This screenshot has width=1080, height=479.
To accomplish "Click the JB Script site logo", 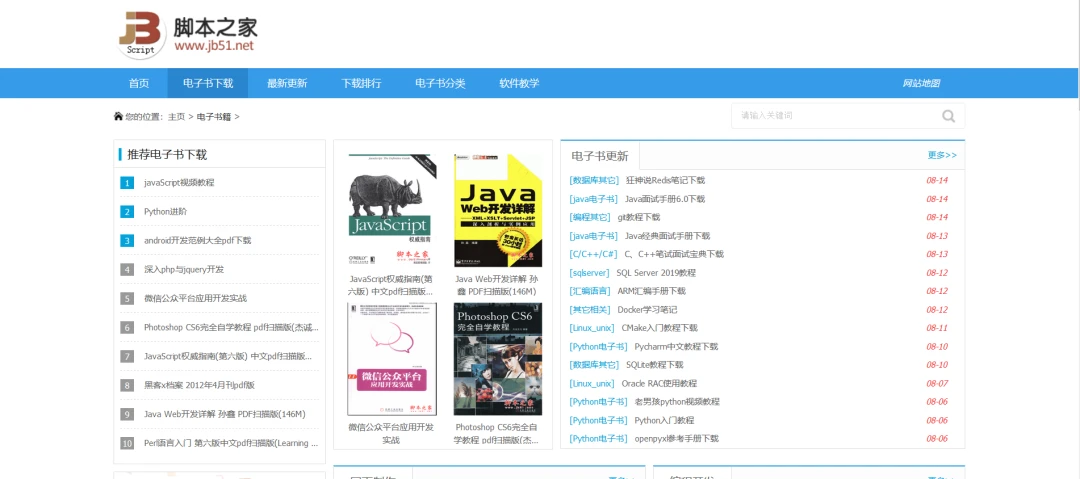I will pyautogui.click(x=141, y=34).
